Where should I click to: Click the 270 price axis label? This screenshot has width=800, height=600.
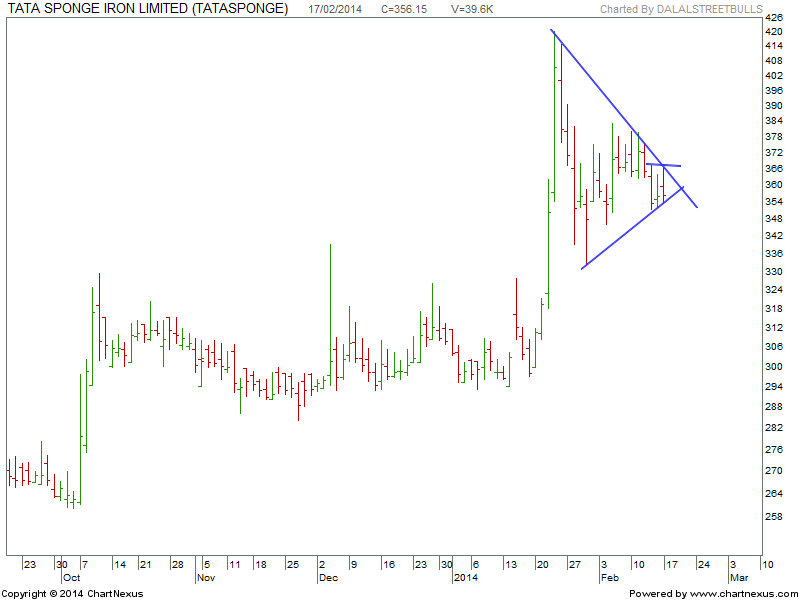pos(774,471)
